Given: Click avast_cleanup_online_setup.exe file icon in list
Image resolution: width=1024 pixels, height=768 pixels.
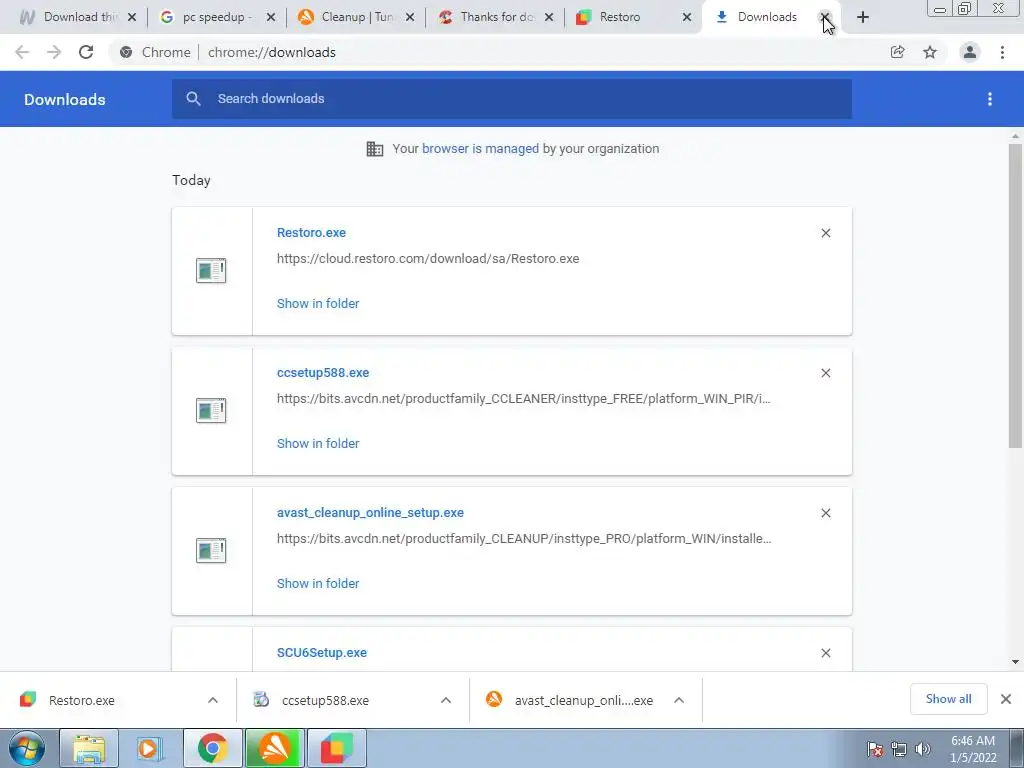Looking at the screenshot, I should (211, 551).
